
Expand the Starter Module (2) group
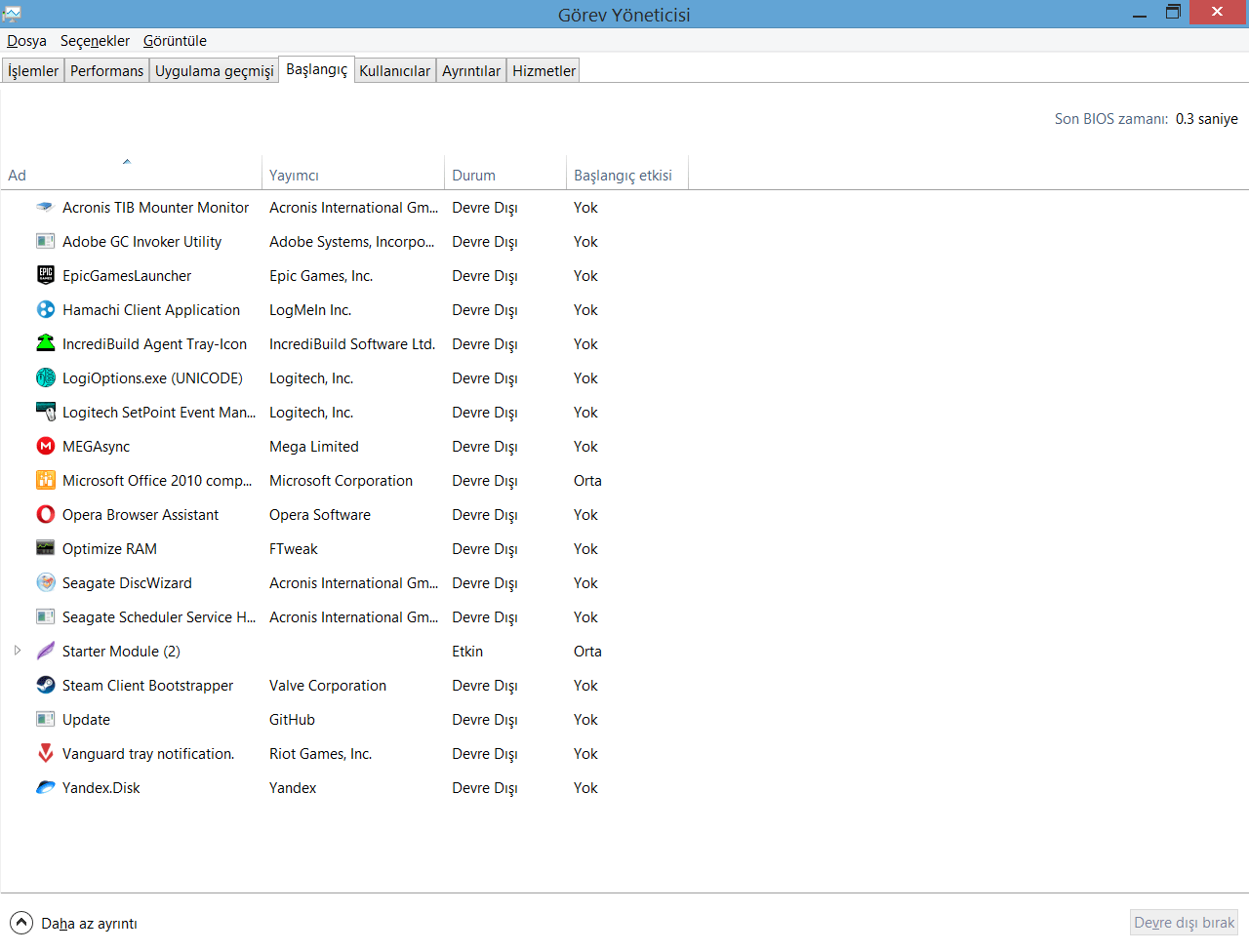click(18, 651)
